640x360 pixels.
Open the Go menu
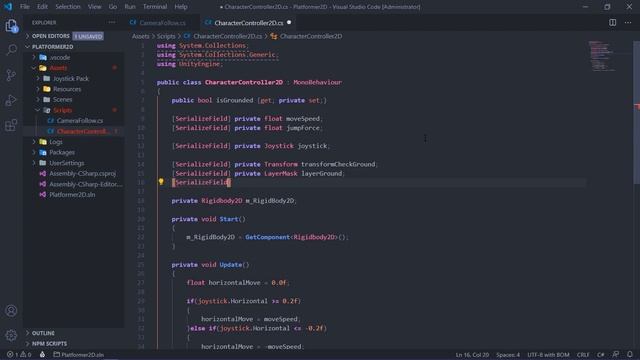(113, 7)
